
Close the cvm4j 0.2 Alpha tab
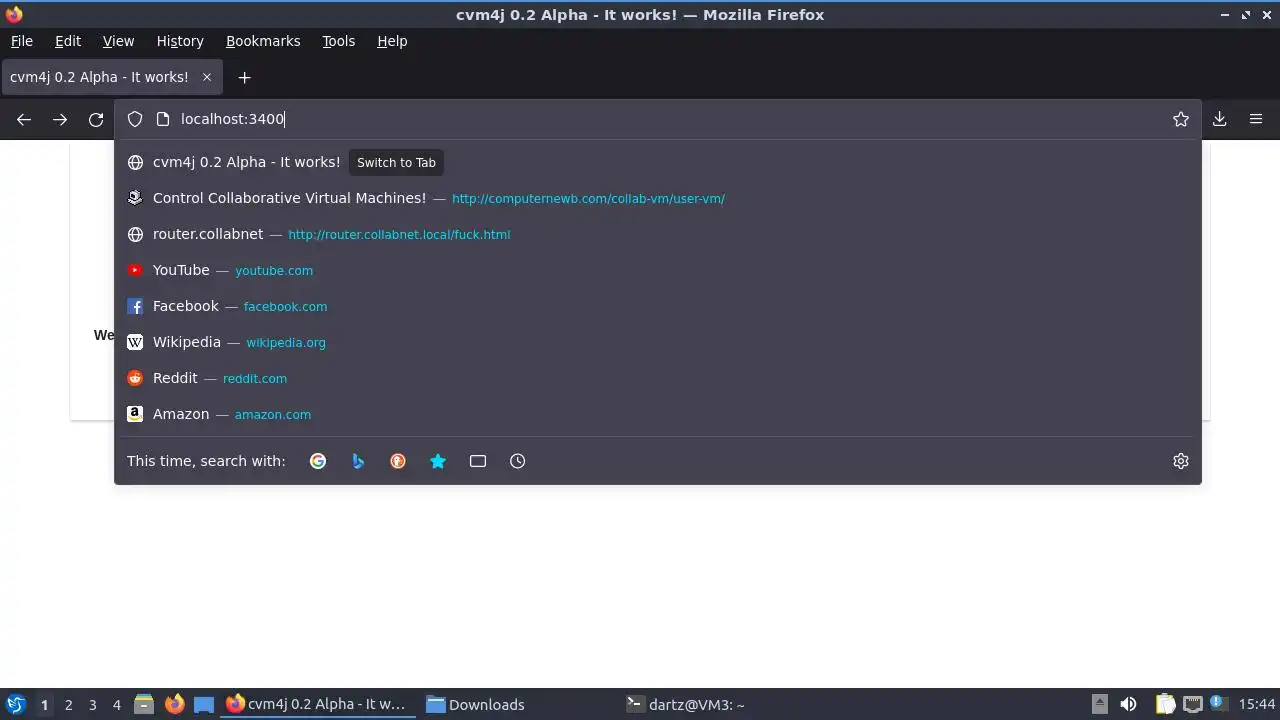[x=207, y=77]
